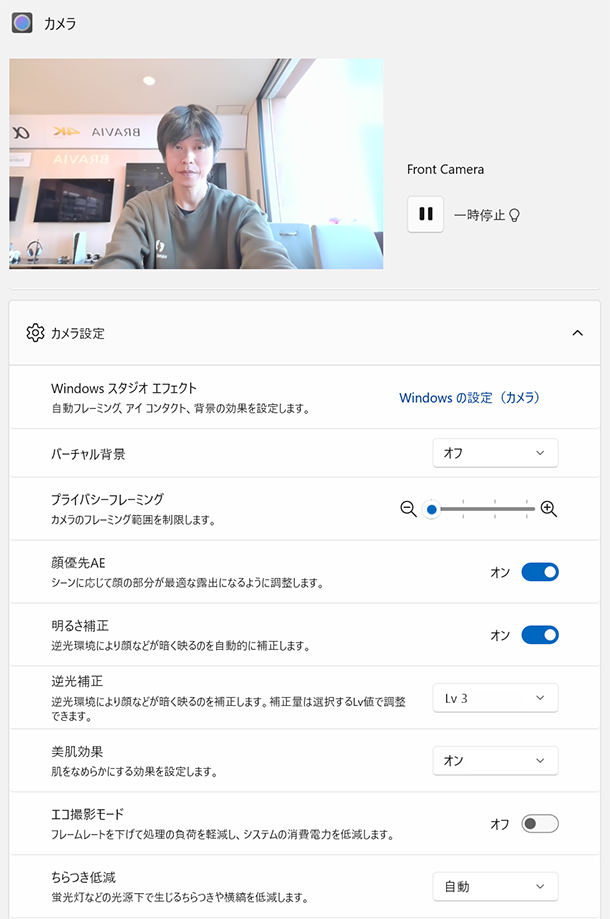Open the 美肌効果 dropdown
This screenshot has height=919, width=610.
tap(495, 761)
